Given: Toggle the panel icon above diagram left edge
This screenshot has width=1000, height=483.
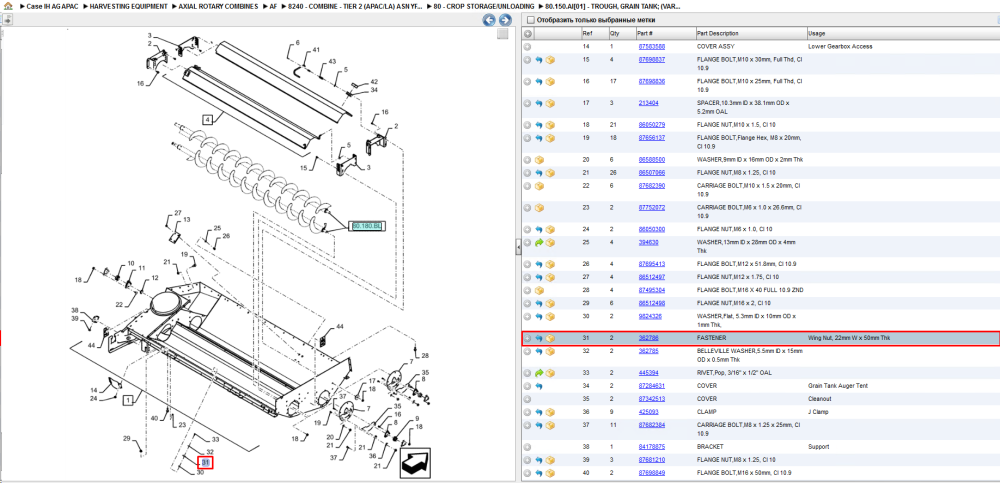Looking at the screenshot, I should [6, 20].
